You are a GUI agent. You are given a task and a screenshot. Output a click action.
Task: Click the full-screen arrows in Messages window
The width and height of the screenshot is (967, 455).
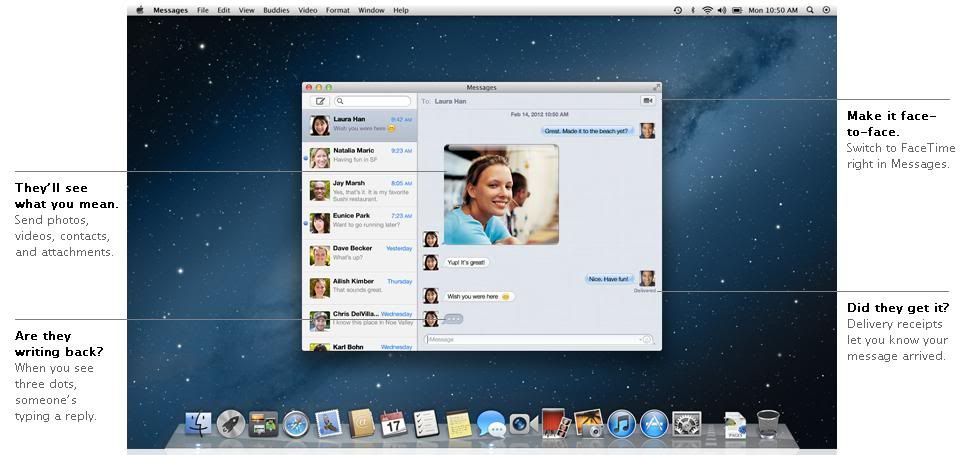click(x=657, y=87)
